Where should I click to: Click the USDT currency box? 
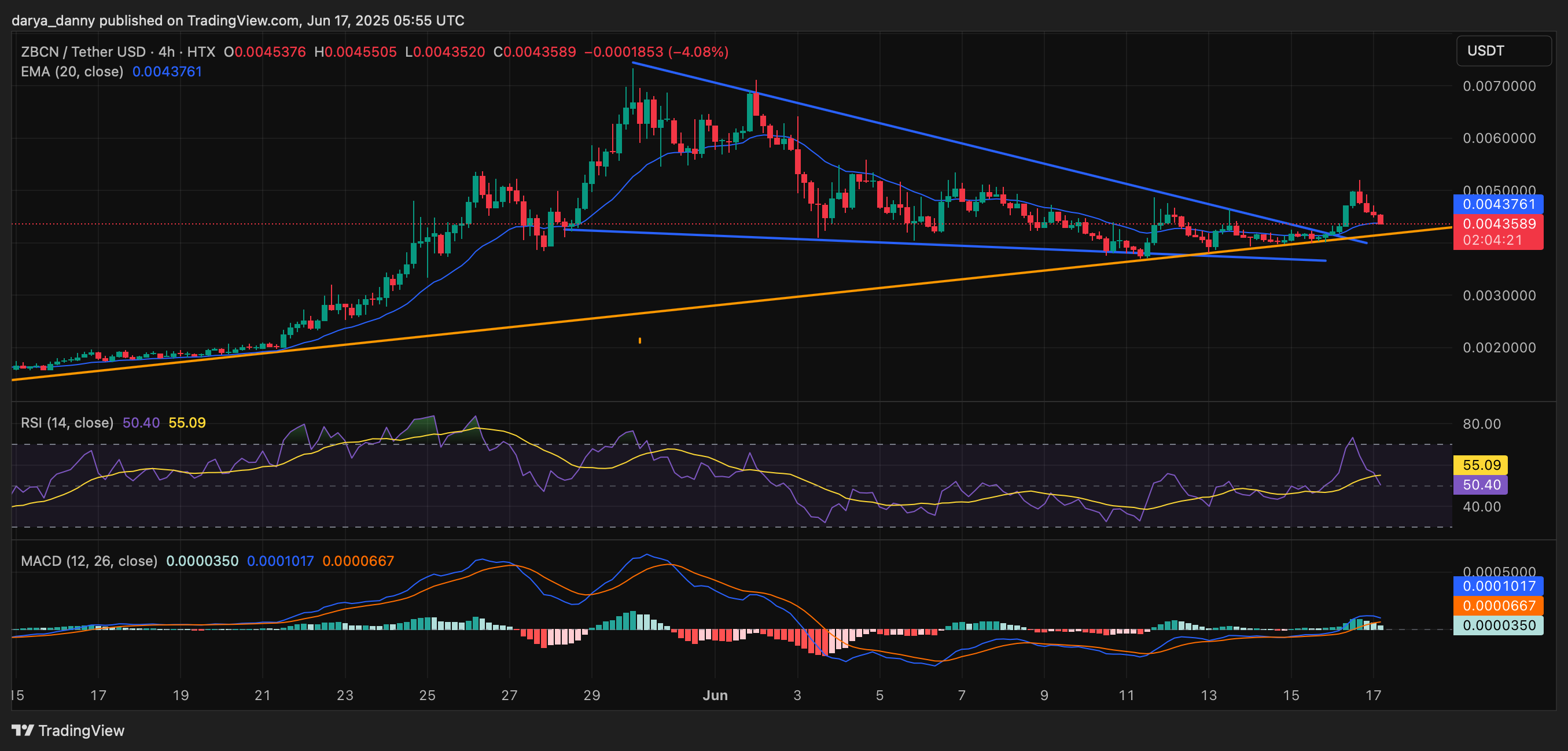[1502, 50]
